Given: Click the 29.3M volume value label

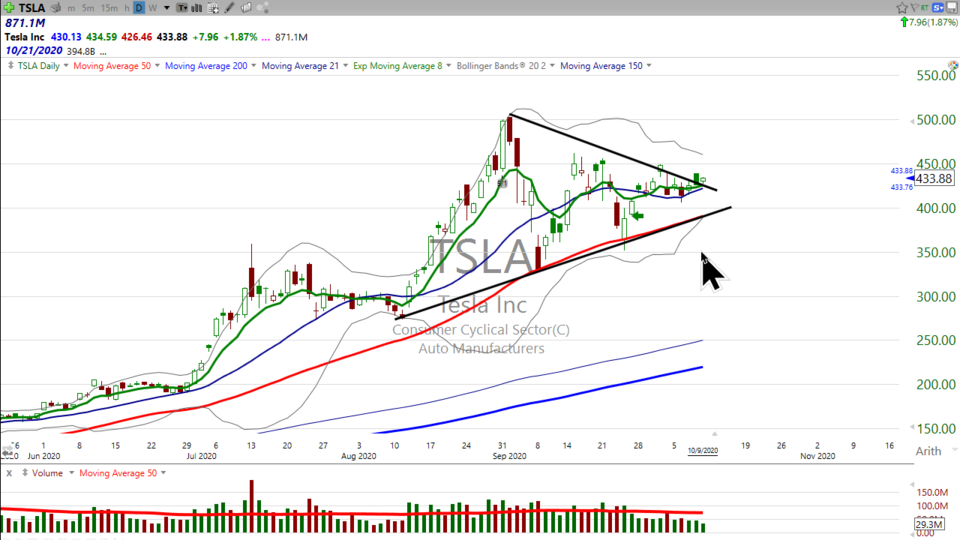Looking at the screenshot, I should pos(929,525).
